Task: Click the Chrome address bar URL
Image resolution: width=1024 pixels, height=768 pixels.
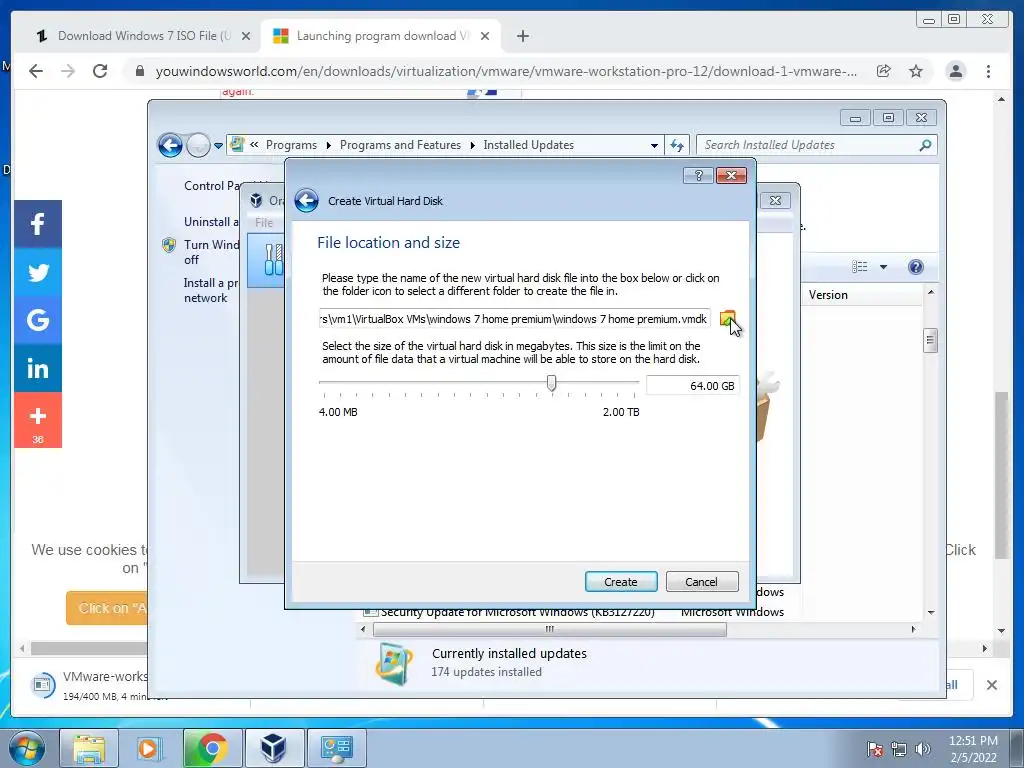Action: (x=506, y=71)
